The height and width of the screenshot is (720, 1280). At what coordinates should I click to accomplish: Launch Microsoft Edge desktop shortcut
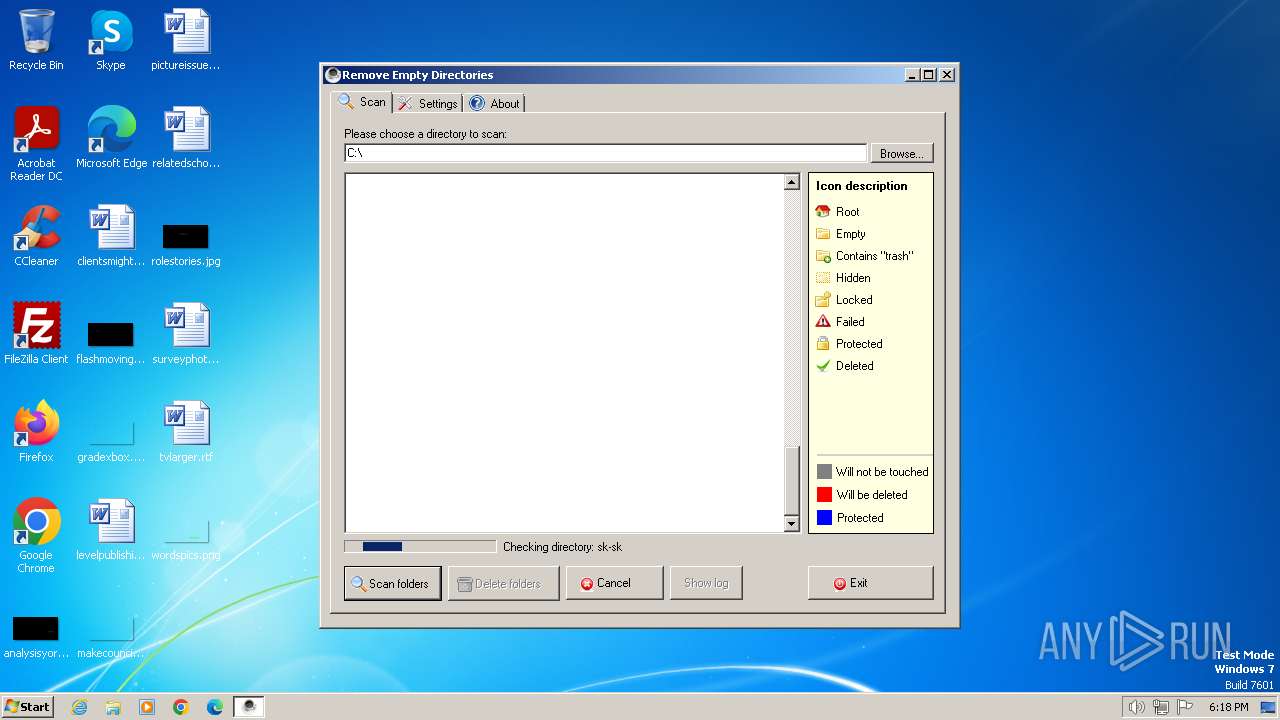(111, 138)
